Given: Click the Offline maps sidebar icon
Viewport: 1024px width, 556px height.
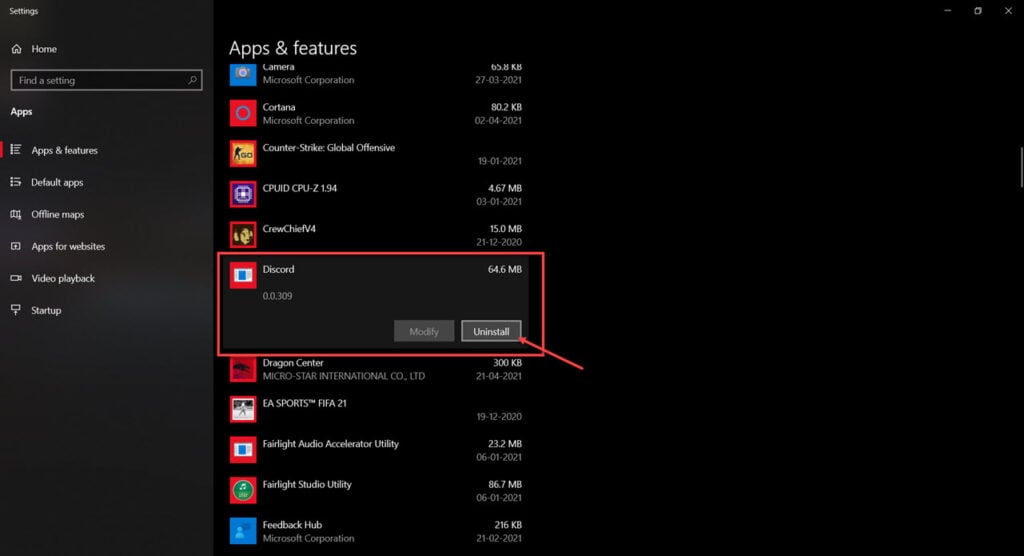Looking at the screenshot, I should pos(16,214).
